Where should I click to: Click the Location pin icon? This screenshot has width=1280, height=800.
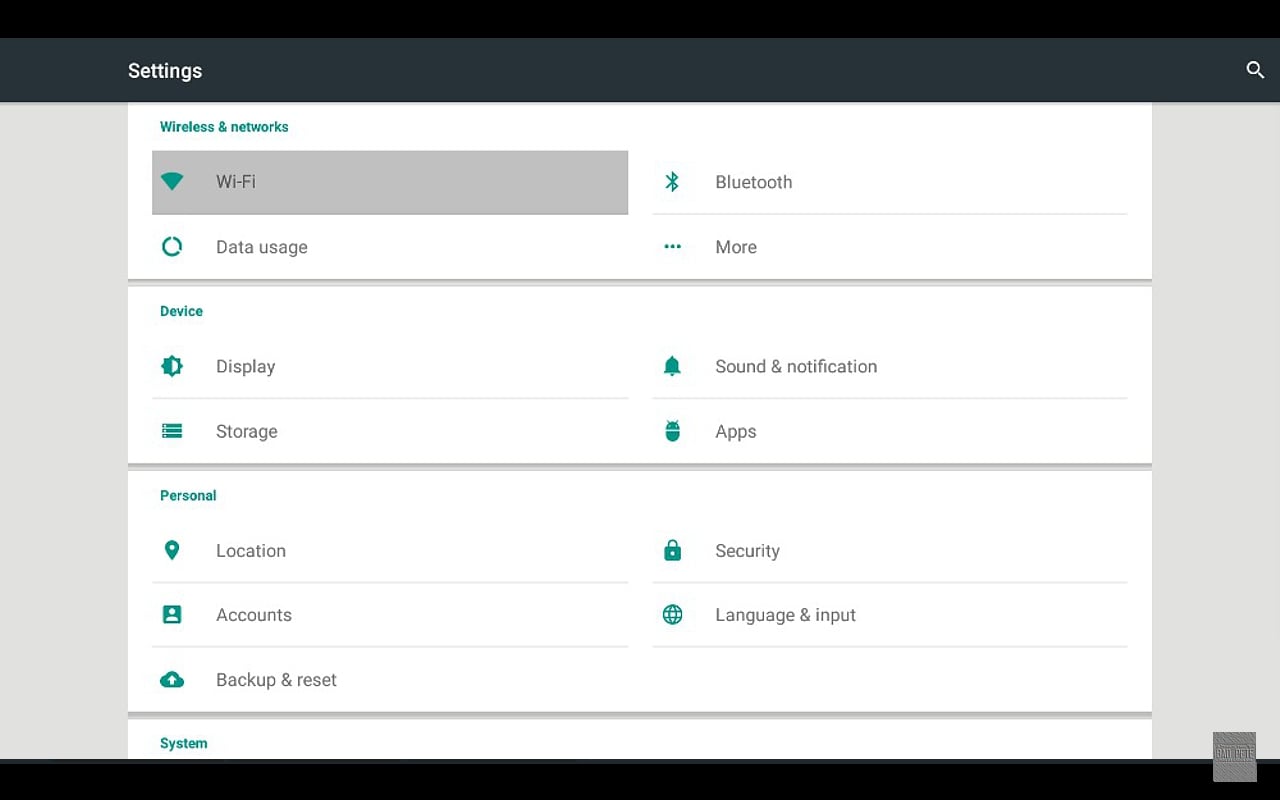pyautogui.click(x=172, y=550)
